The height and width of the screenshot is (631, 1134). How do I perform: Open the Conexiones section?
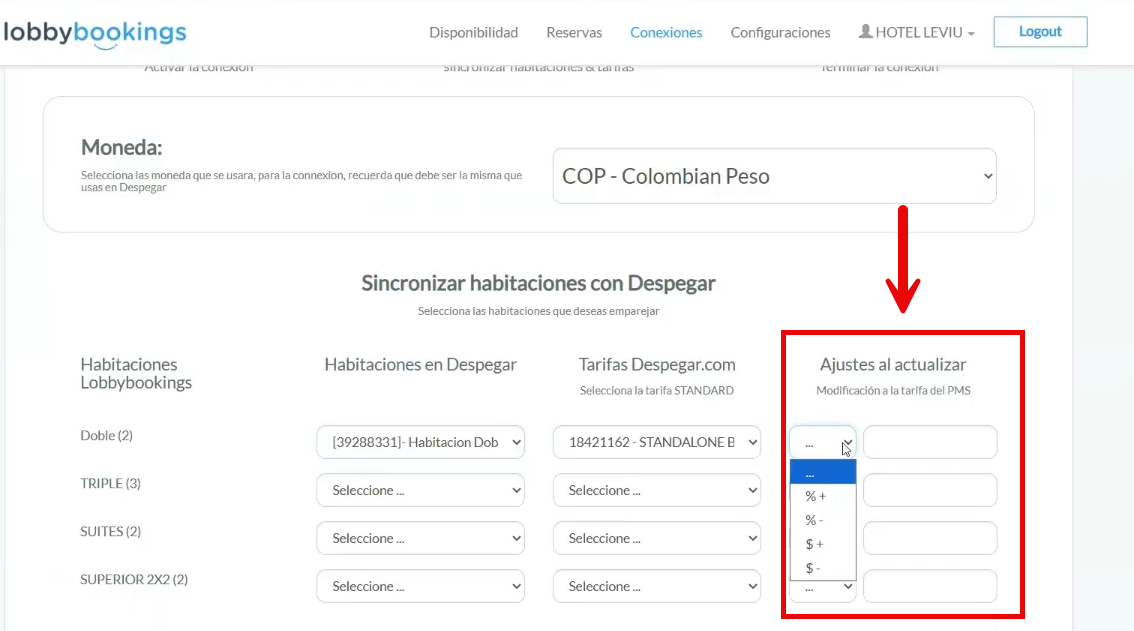[666, 33]
